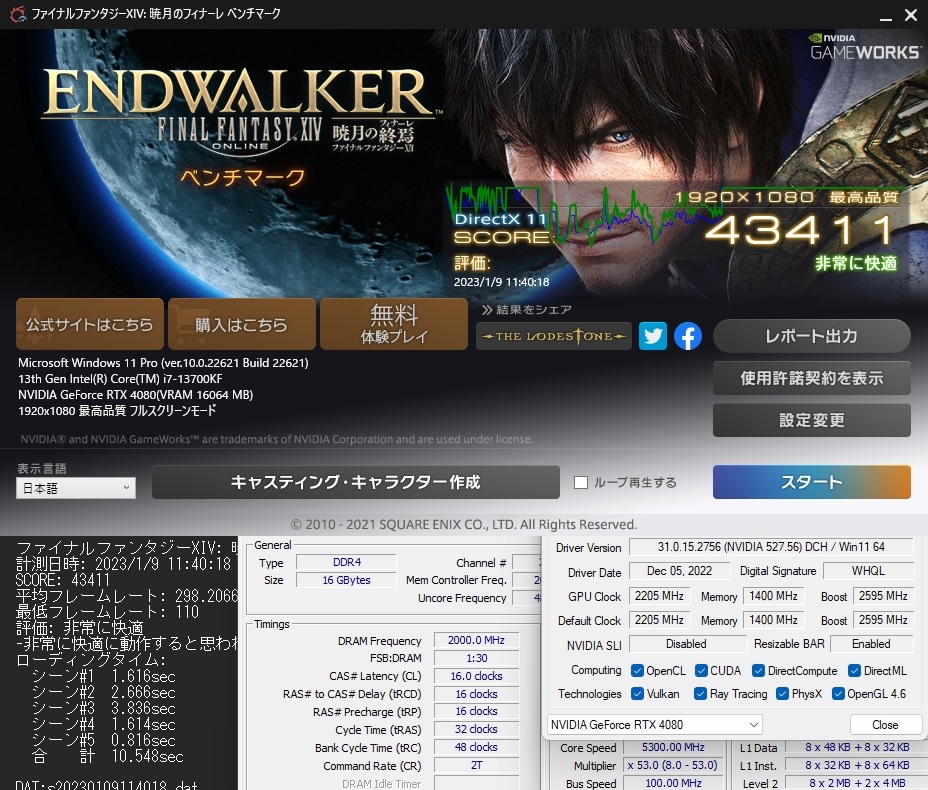The height and width of the screenshot is (790, 928).
Task: Export report with レポート出力
Action: (x=811, y=336)
